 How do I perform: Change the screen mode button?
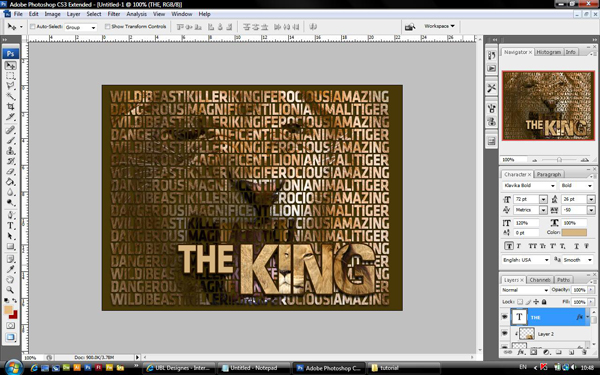(10, 337)
